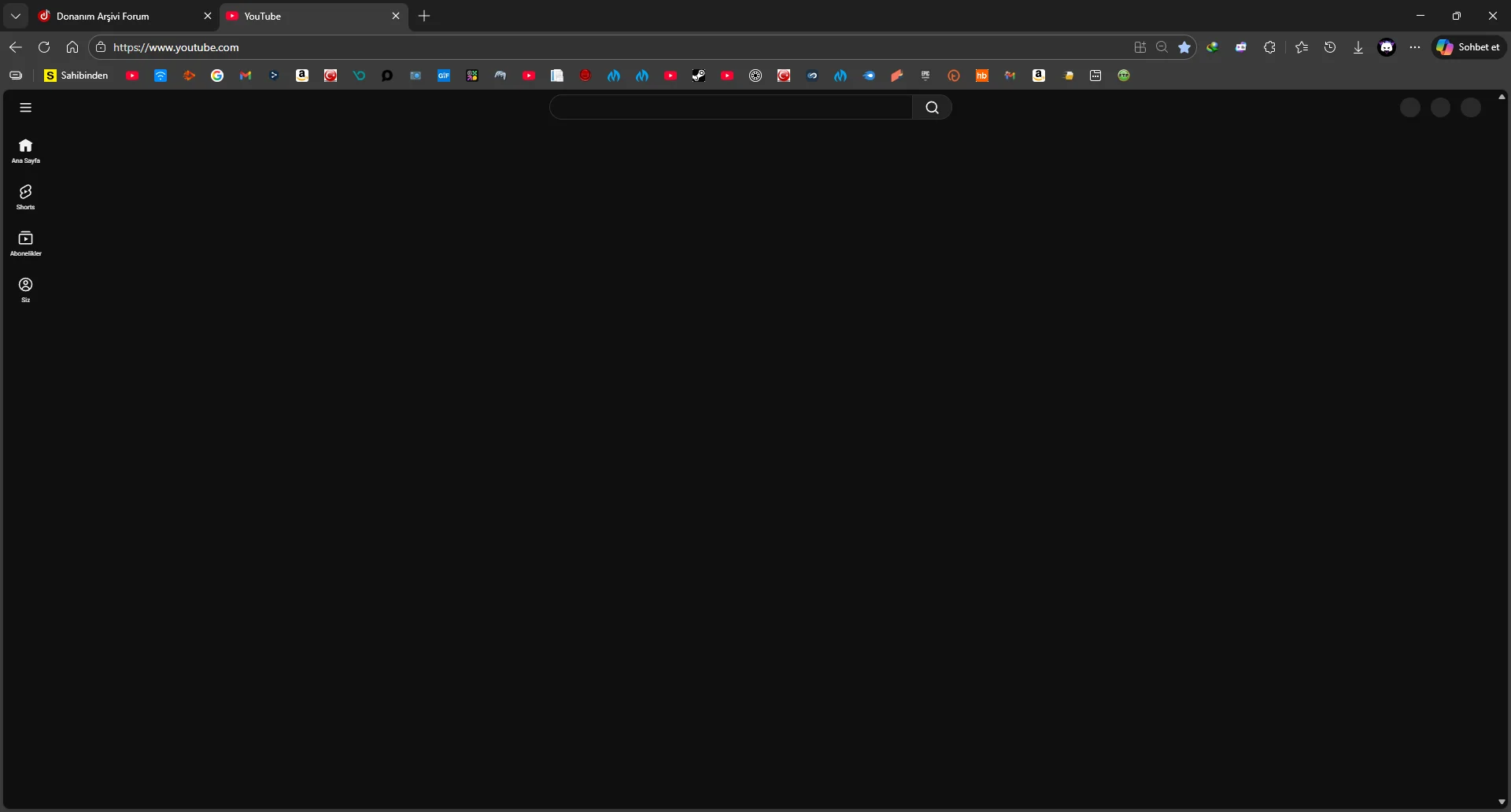The image size is (1511, 812).
Task: Start Copilot chat with Sohbet et
Action: (x=1470, y=47)
